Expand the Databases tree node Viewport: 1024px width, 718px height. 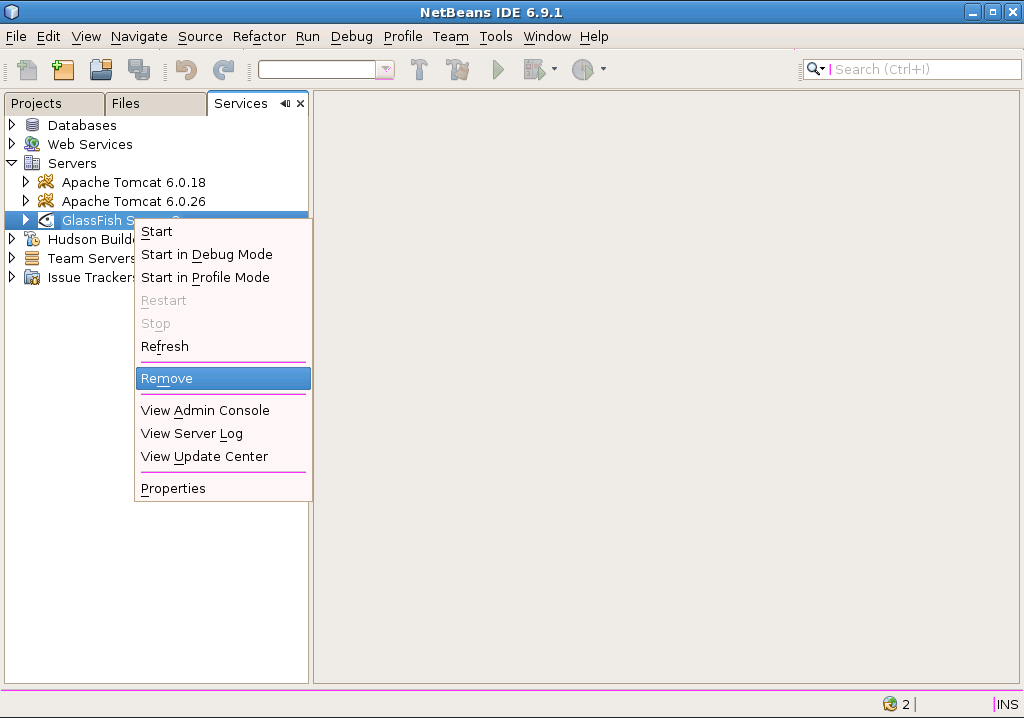point(12,125)
